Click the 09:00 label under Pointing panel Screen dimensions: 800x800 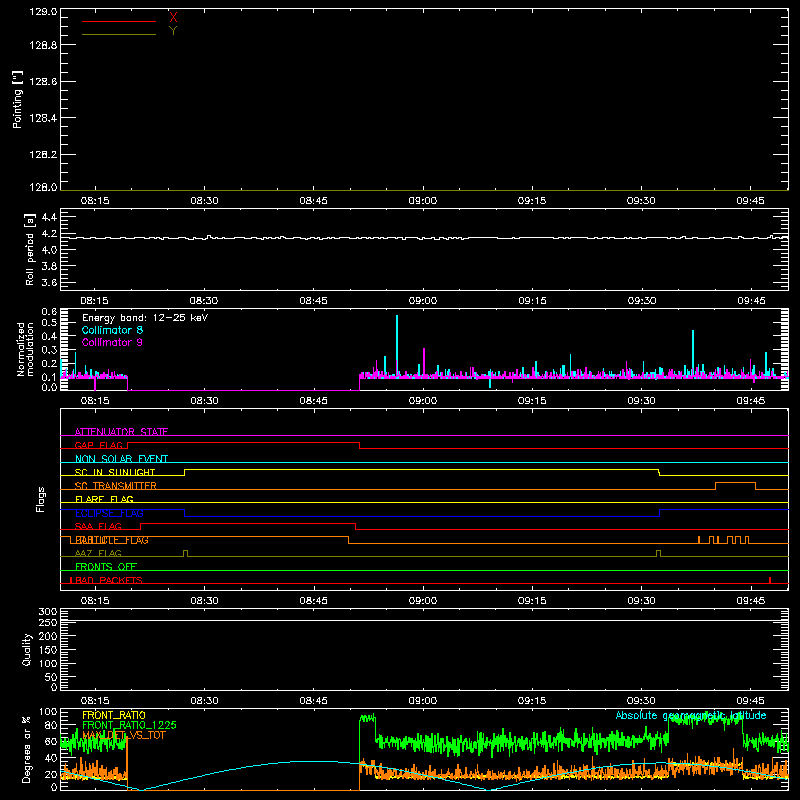[x=422, y=201]
